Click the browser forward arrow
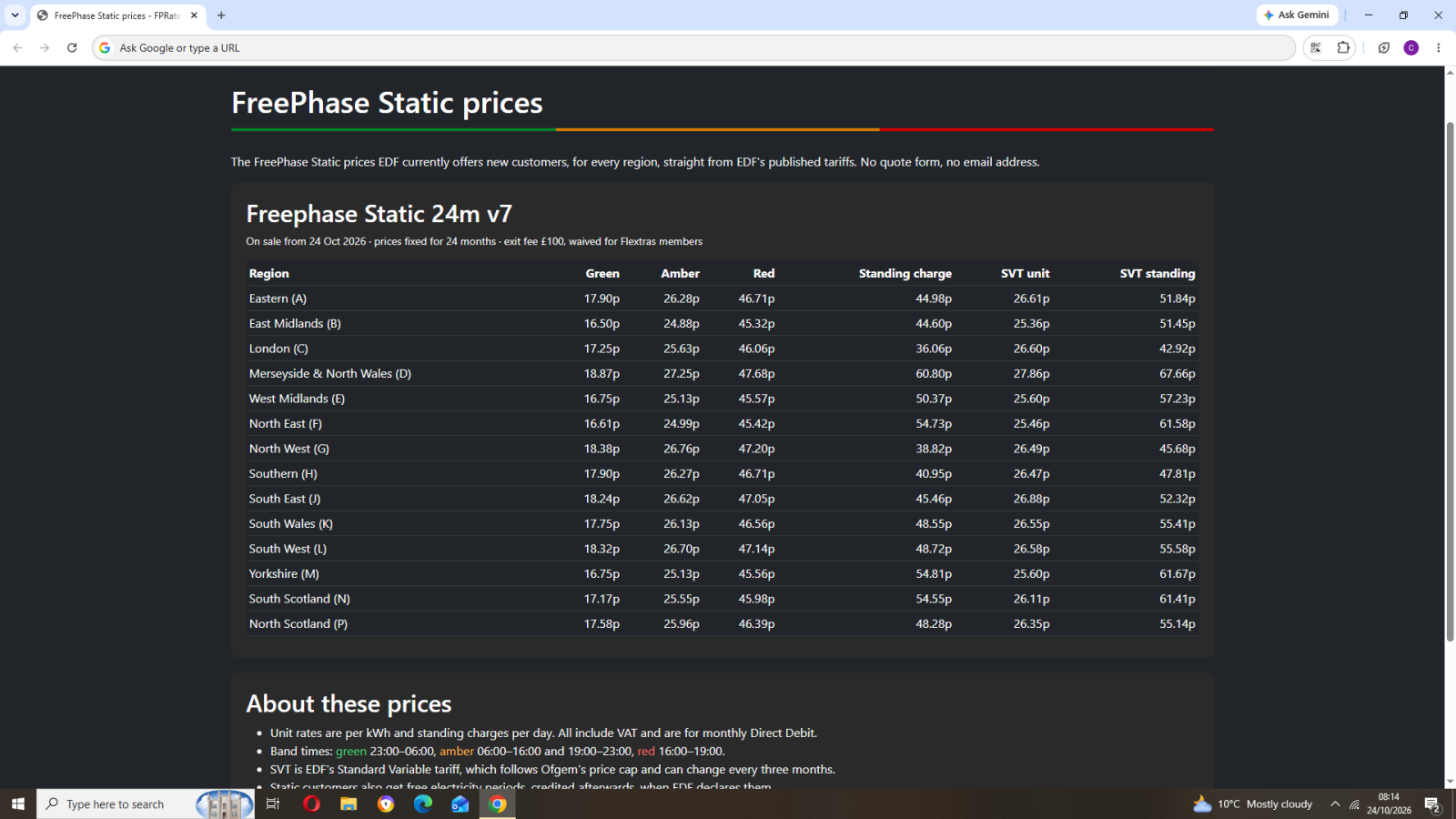 (45, 48)
